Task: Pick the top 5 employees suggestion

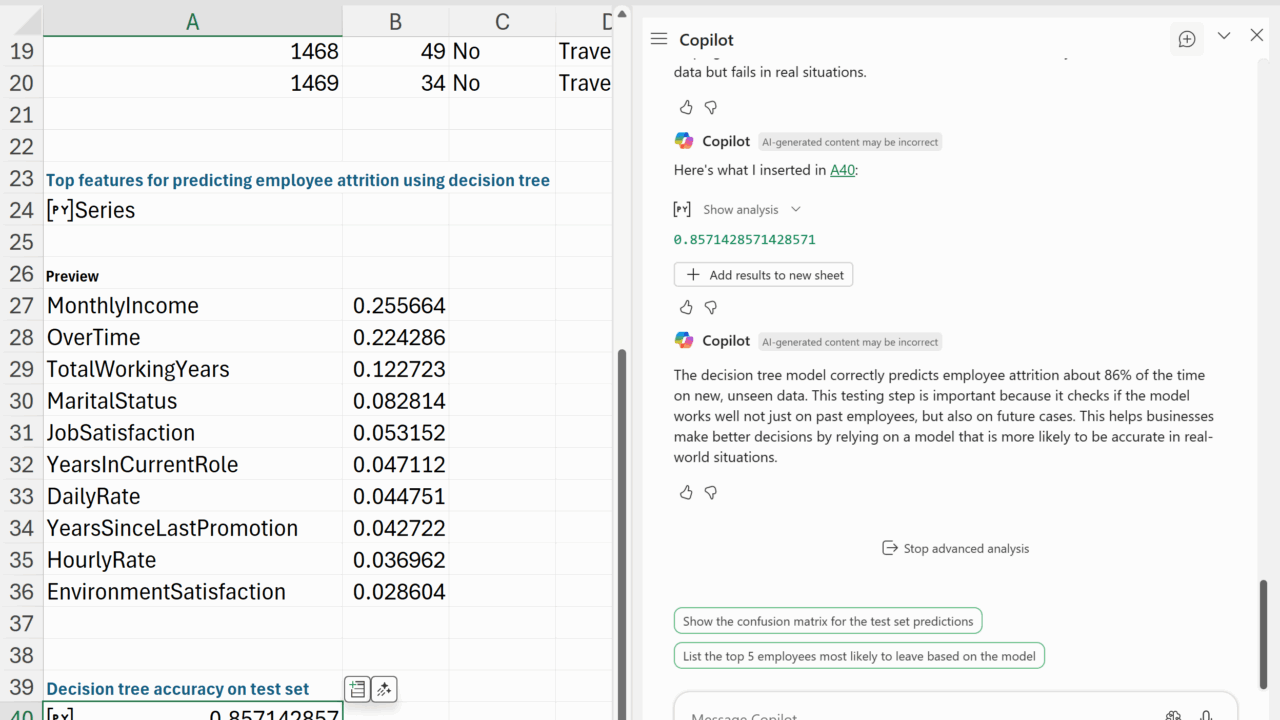Action: [858, 656]
